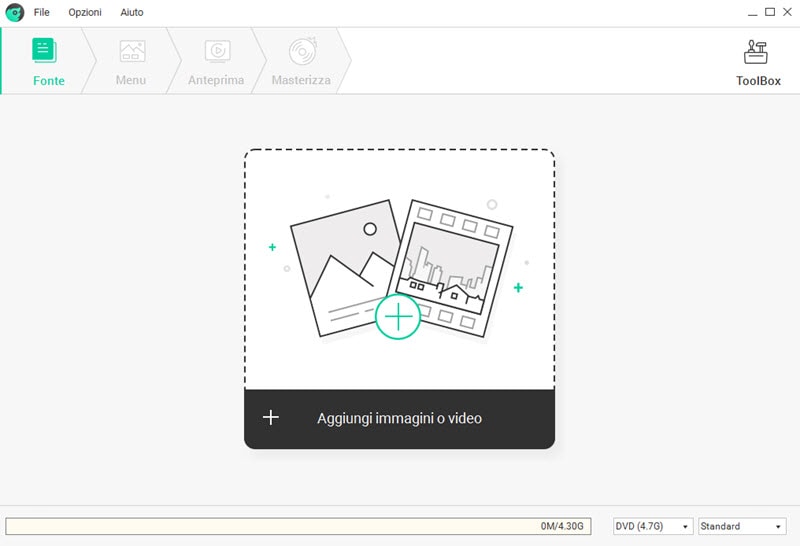Image resolution: width=800 pixels, height=546 pixels.
Task: Click the film strip illustration
Action: (x=454, y=268)
